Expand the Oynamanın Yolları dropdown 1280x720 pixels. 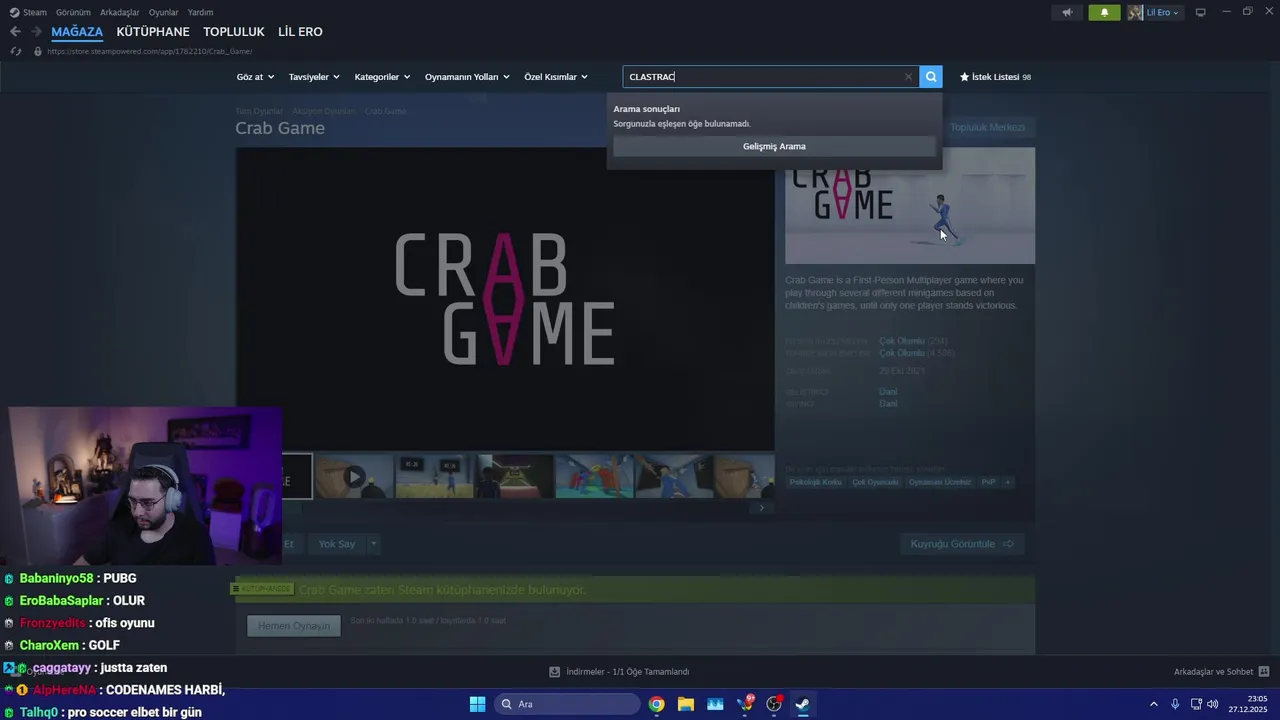click(467, 77)
